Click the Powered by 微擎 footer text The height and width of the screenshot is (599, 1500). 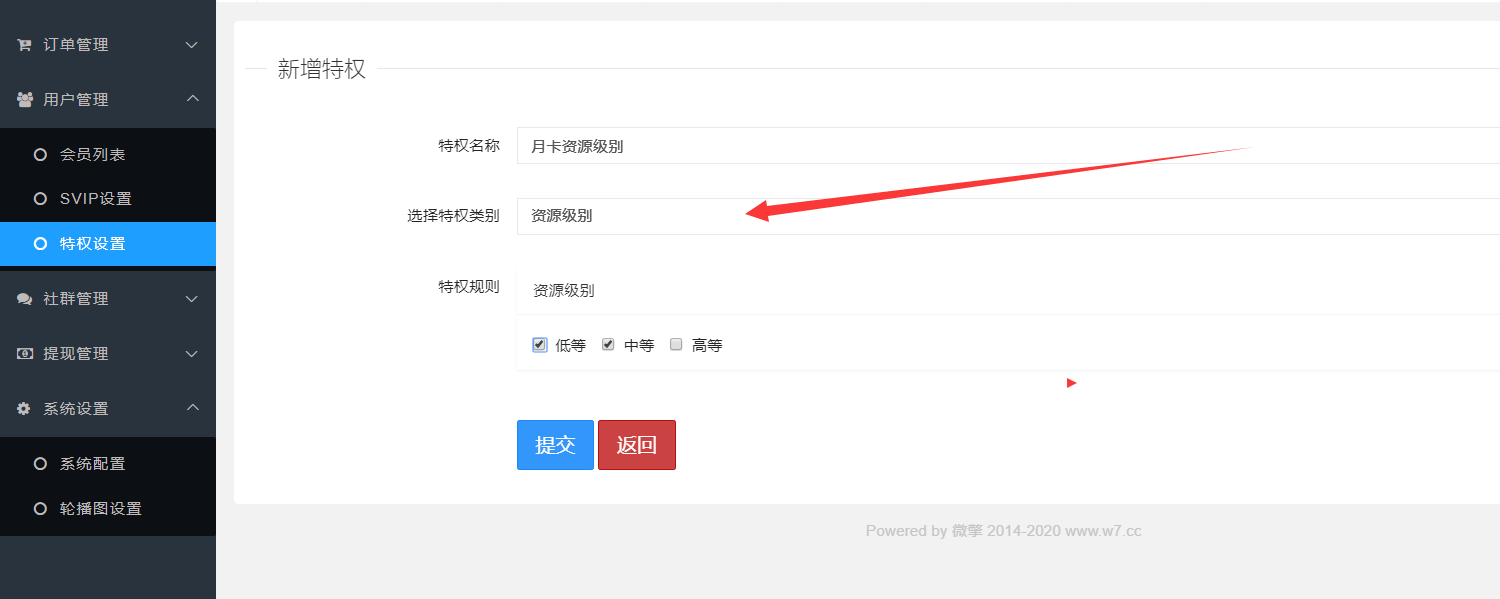[x=1003, y=531]
